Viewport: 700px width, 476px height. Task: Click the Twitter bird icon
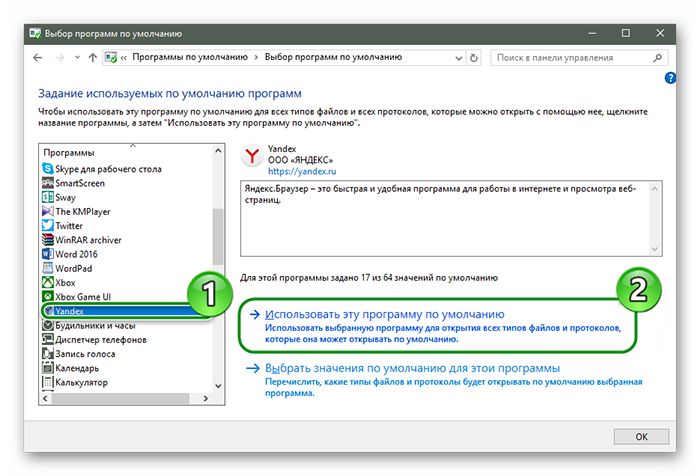[47, 225]
